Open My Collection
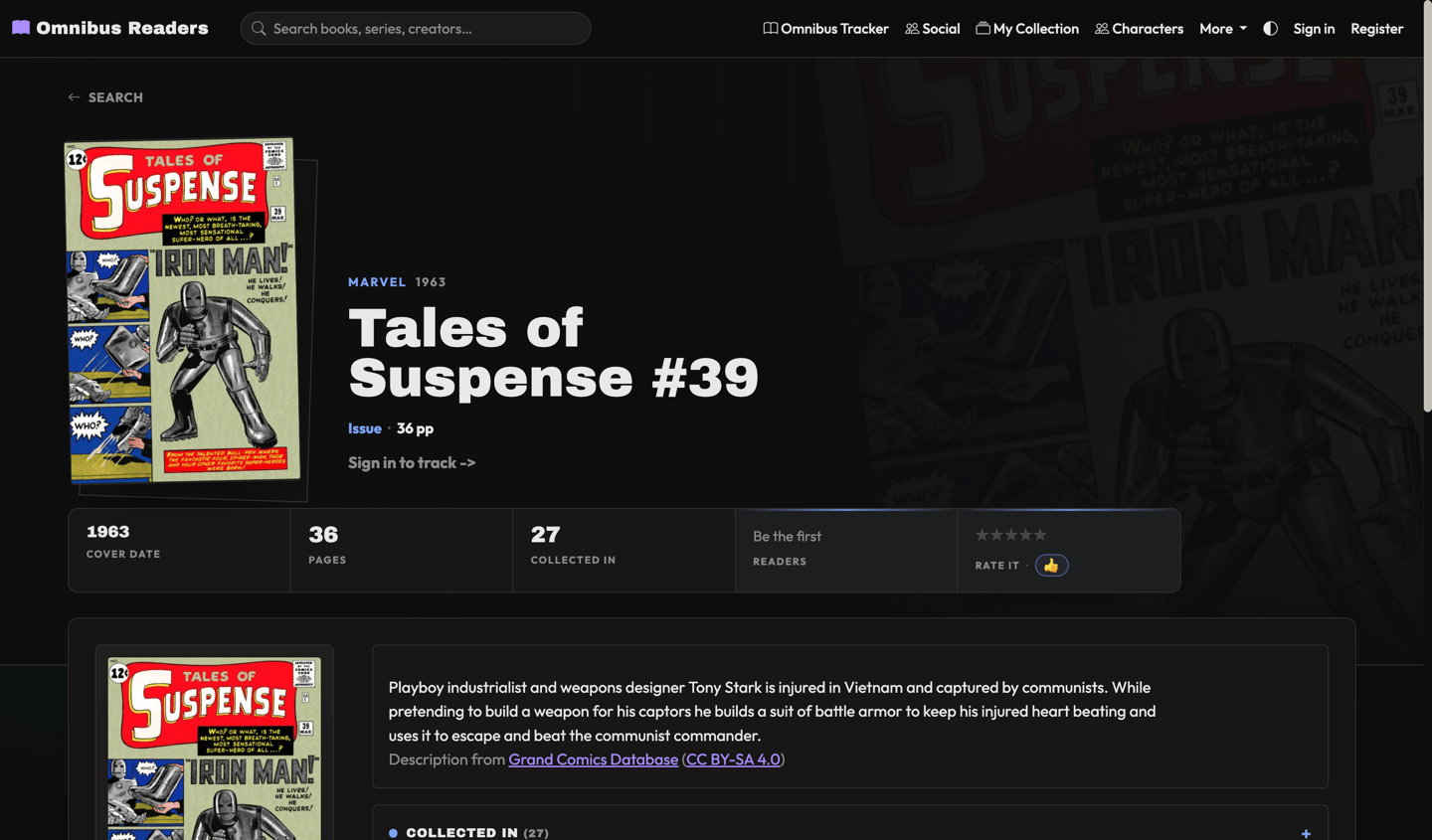This screenshot has width=1432, height=840. pyautogui.click(x=1027, y=29)
